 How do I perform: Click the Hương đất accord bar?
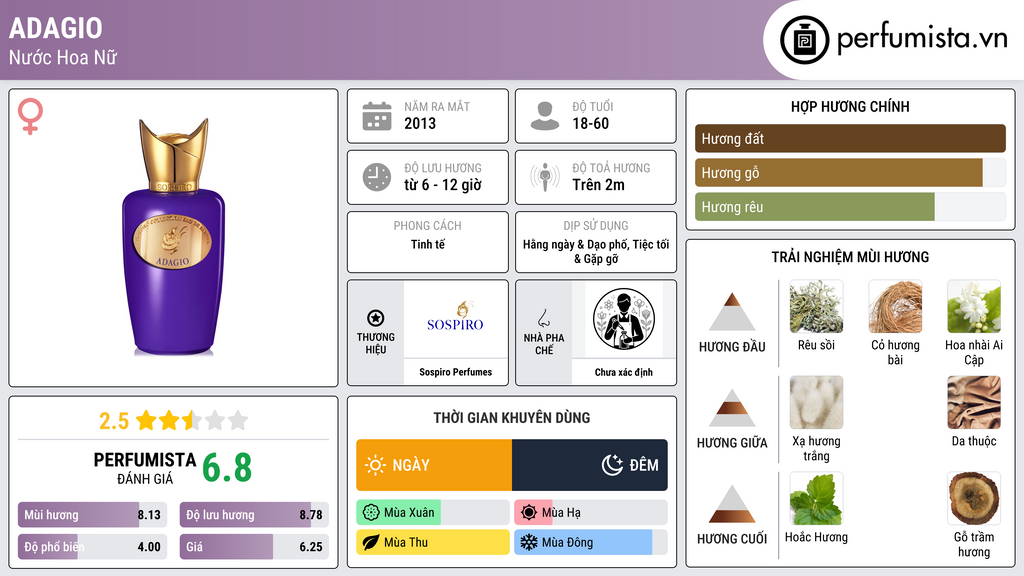point(850,138)
